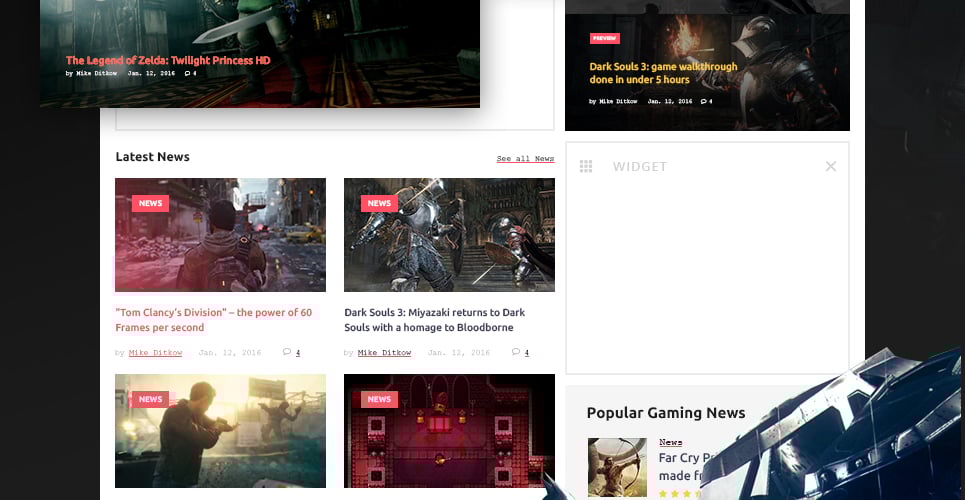965x500 pixels.
Task: Open the Tom Clancy's Division thumbnail
Action: [220, 235]
